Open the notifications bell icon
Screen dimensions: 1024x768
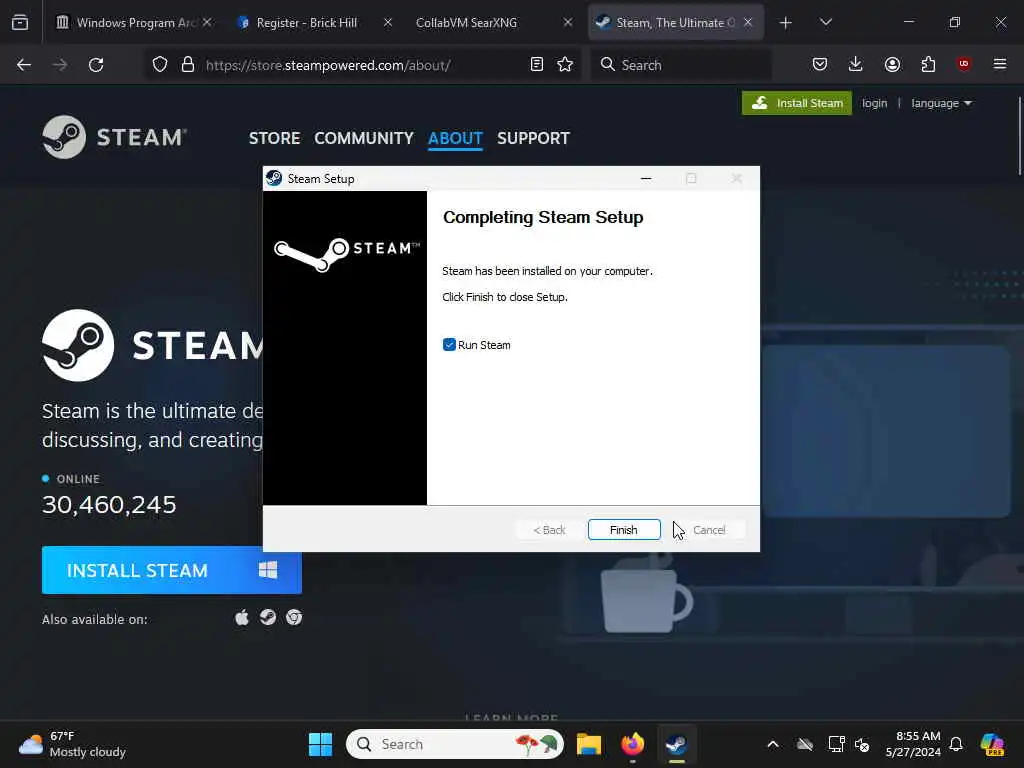(956, 744)
